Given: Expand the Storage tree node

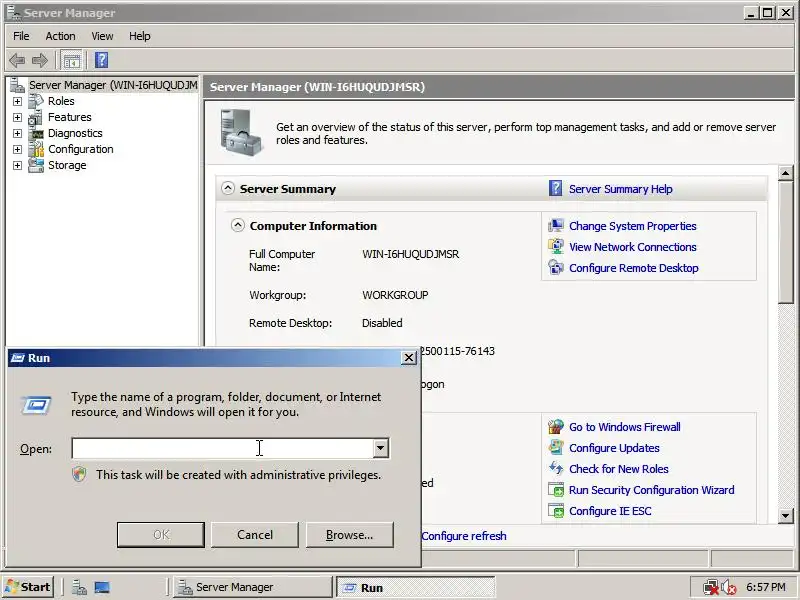Looking at the screenshot, I should pyautogui.click(x=17, y=165).
